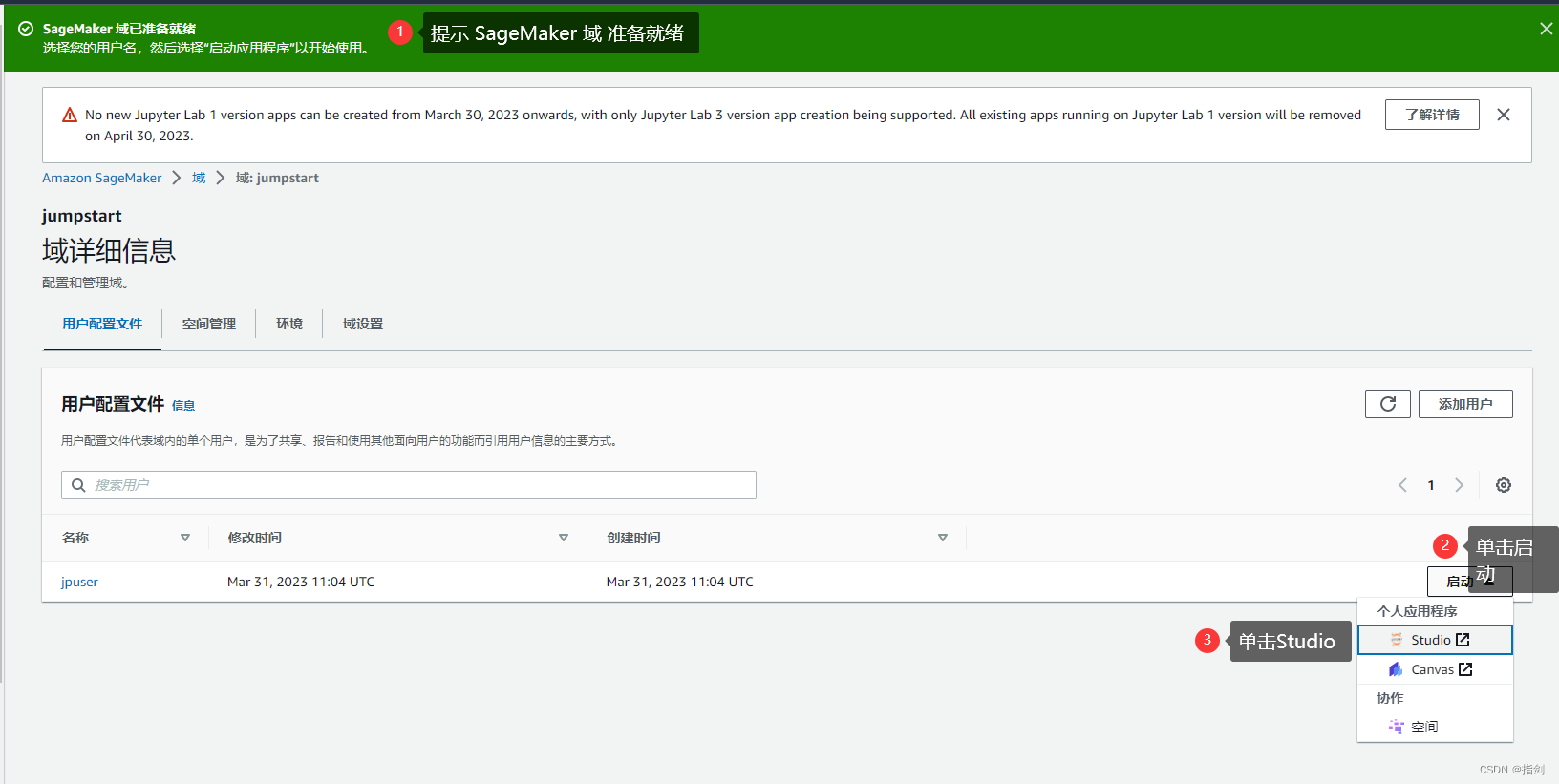Sort by 修改时间 column arrow
Image resolution: width=1559 pixels, height=784 pixels.
tap(564, 538)
